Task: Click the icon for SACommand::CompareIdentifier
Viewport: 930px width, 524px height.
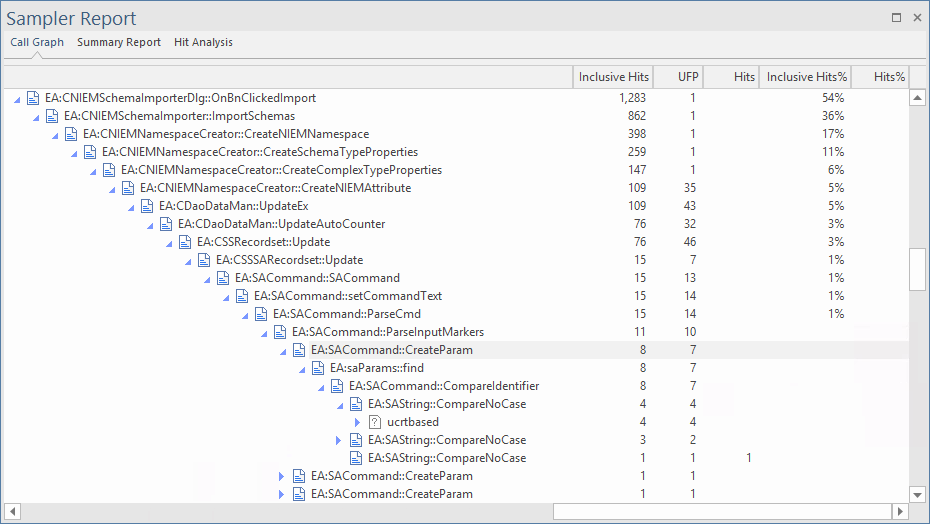Action: tap(337, 386)
